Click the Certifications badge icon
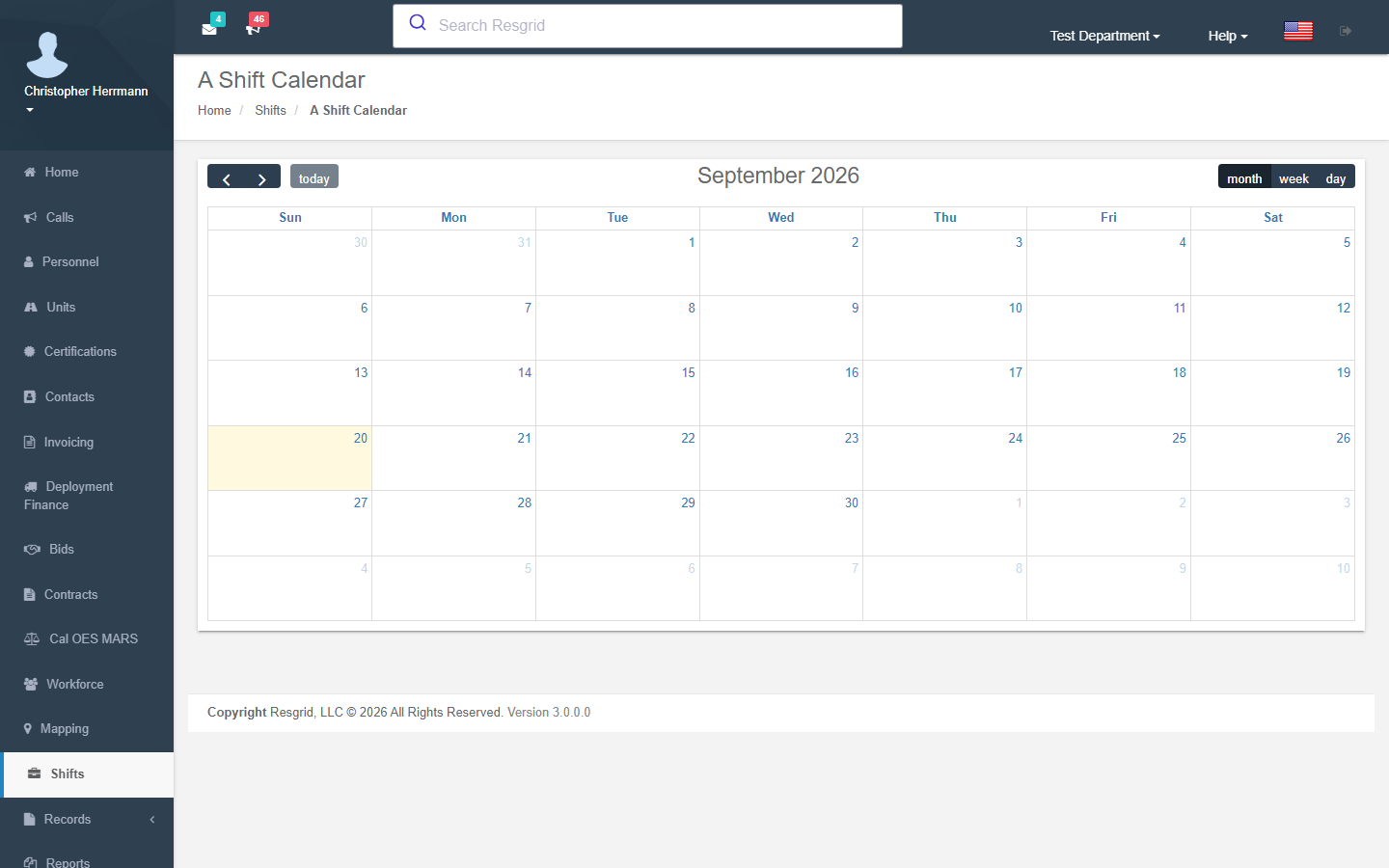 30,351
